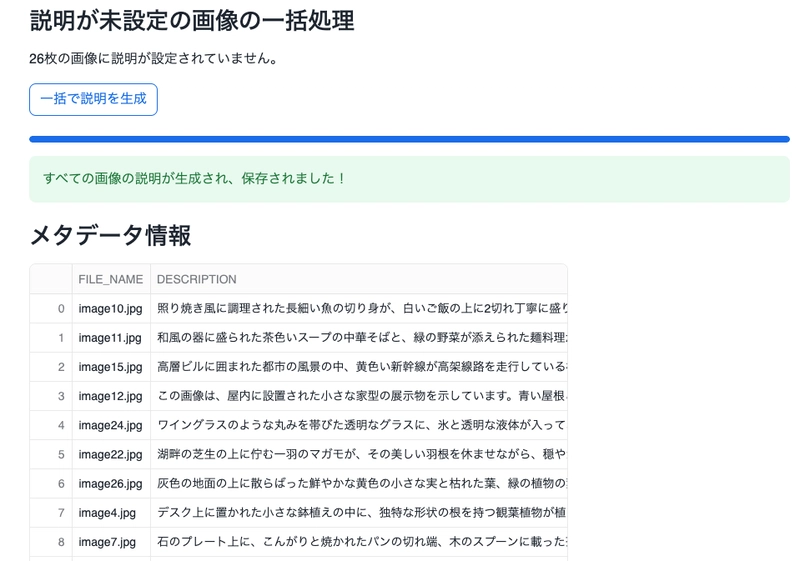
Task: Select the image22.jpg file name cell
Action: click(x=111, y=454)
